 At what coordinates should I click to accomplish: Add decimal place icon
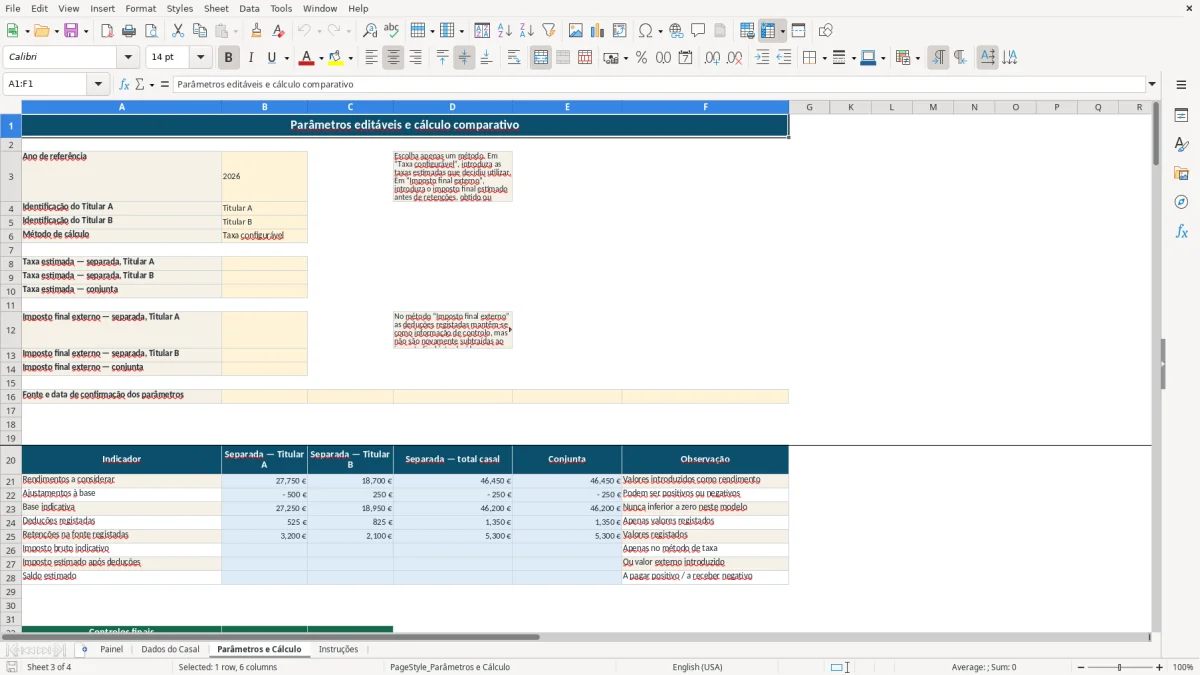point(712,58)
